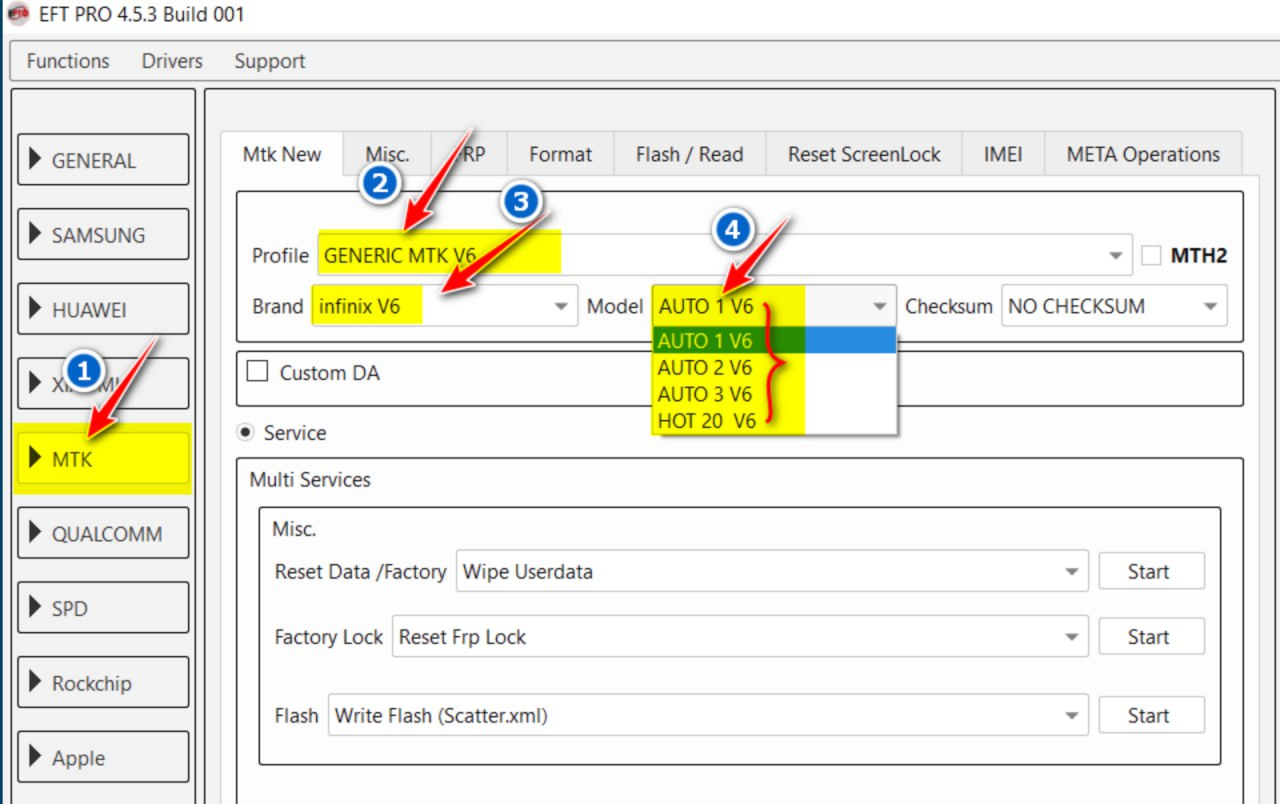The width and height of the screenshot is (1280, 804).
Task: Switch to the Flash / Read tab
Action: tap(690, 154)
